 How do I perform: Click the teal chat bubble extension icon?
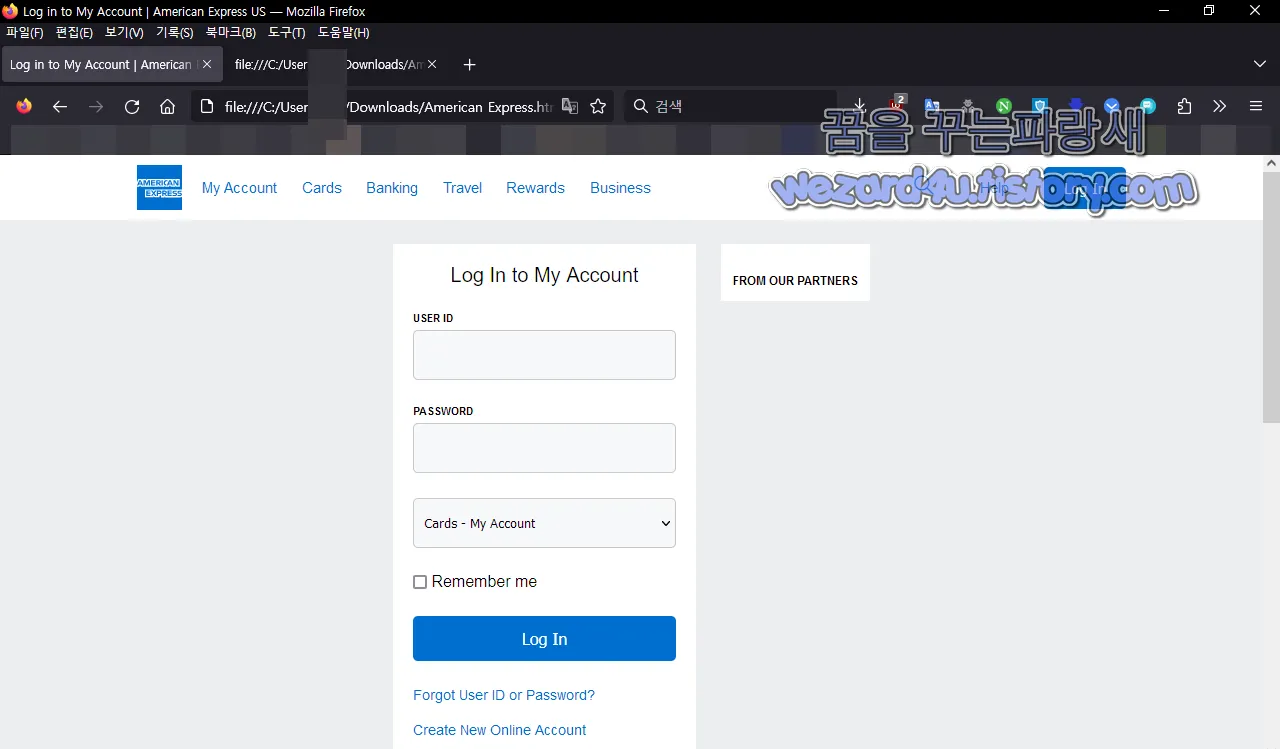pyautogui.click(x=1148, y=106)
